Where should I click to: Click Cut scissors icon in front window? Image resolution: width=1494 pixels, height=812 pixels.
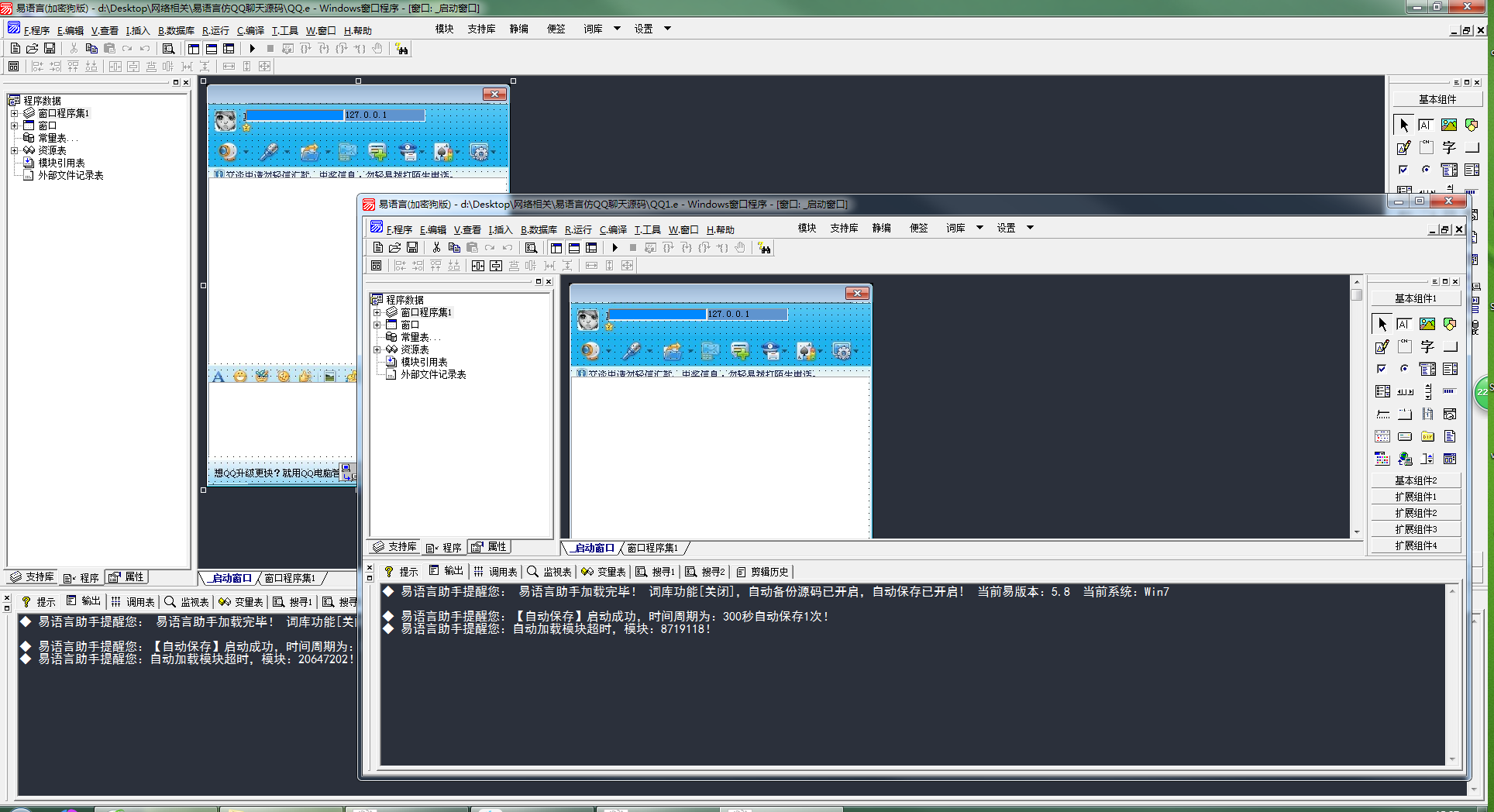pyautogui.click(x=436, y=248)
